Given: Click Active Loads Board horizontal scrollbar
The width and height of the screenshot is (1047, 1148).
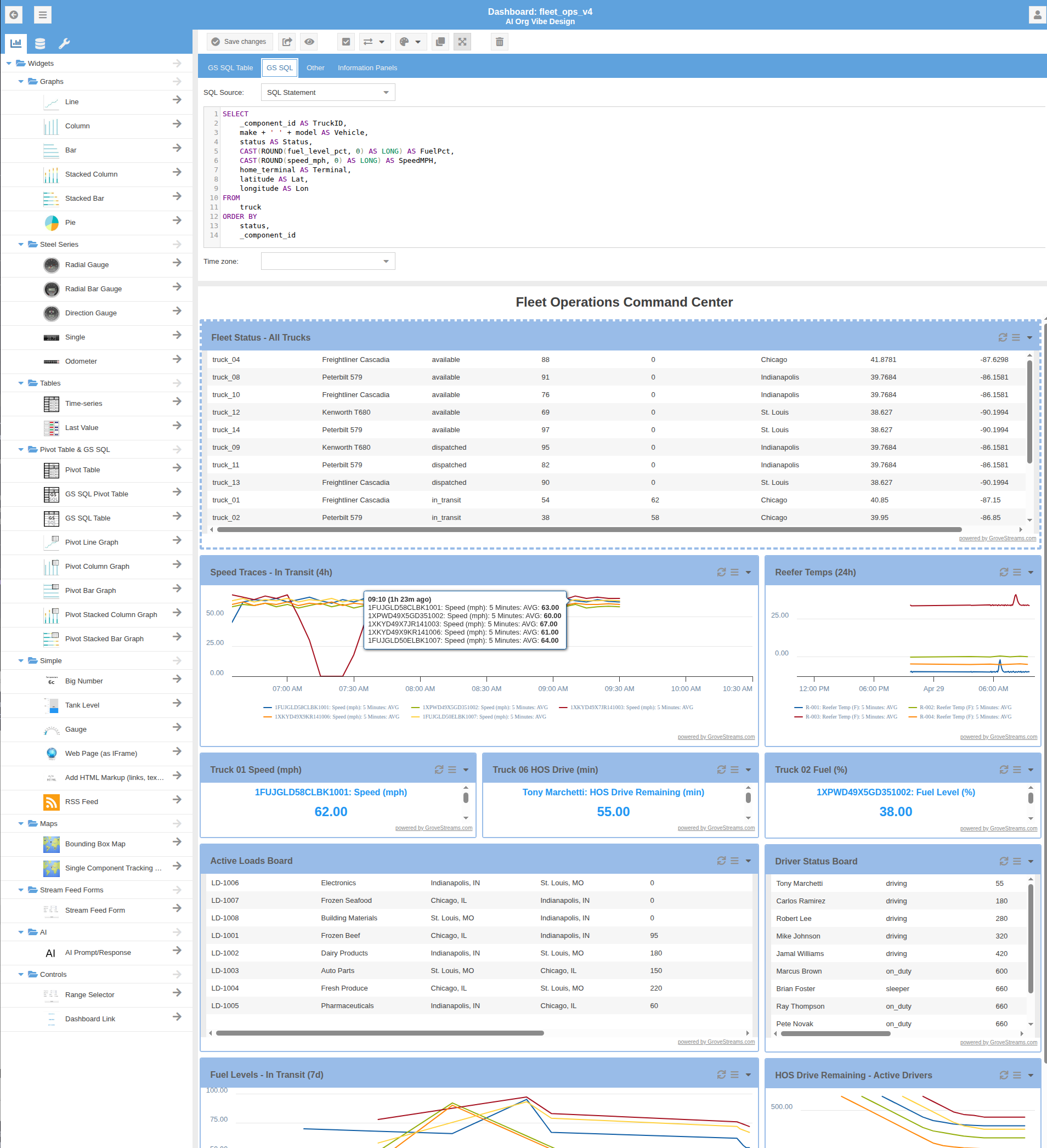Looking at the screenshot, I should point(380,1033).
